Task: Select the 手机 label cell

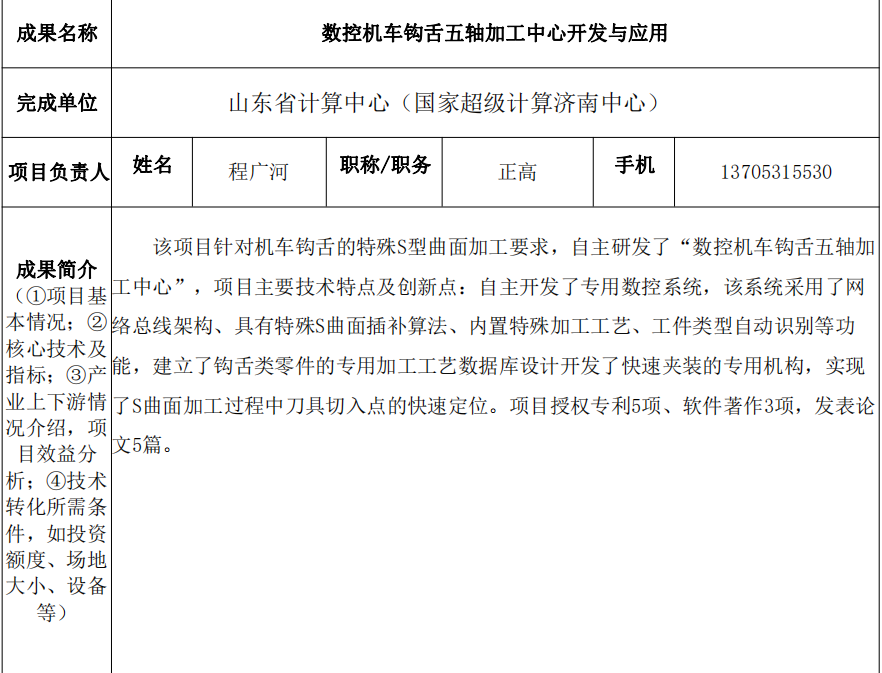Action: click(x=634, y=166)
